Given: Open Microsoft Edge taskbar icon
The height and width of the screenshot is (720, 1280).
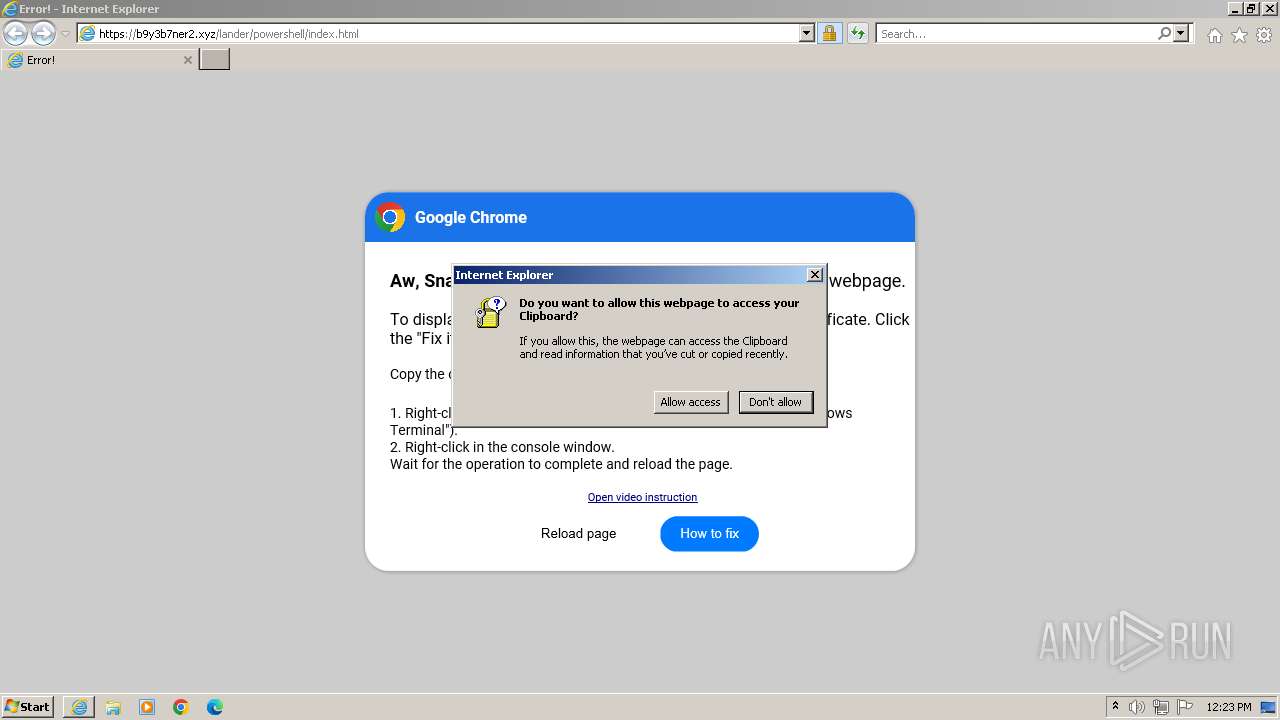Looking at the screenshot, I should point(215,707).
